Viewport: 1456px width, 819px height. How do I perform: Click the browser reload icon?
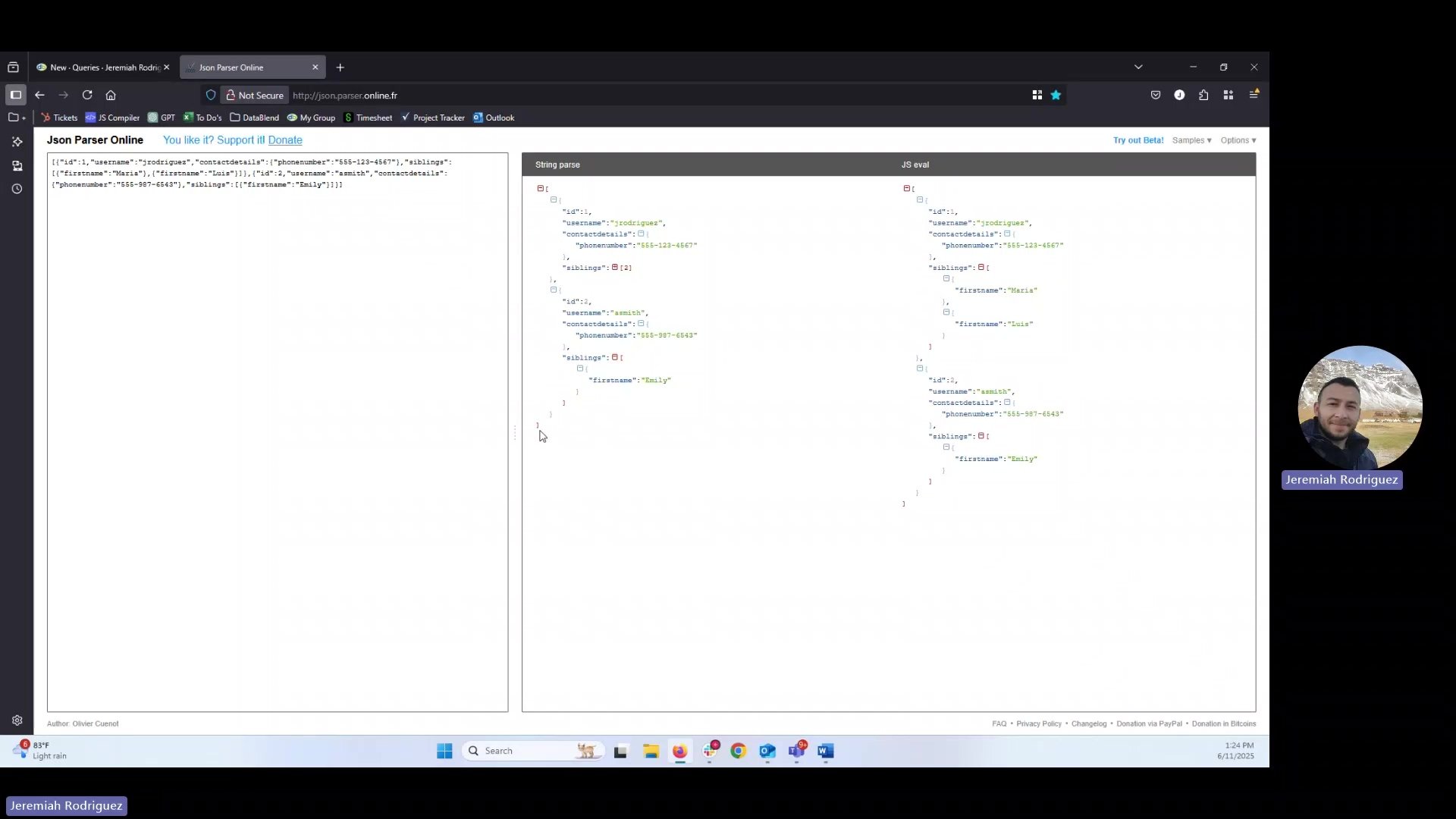87,96
